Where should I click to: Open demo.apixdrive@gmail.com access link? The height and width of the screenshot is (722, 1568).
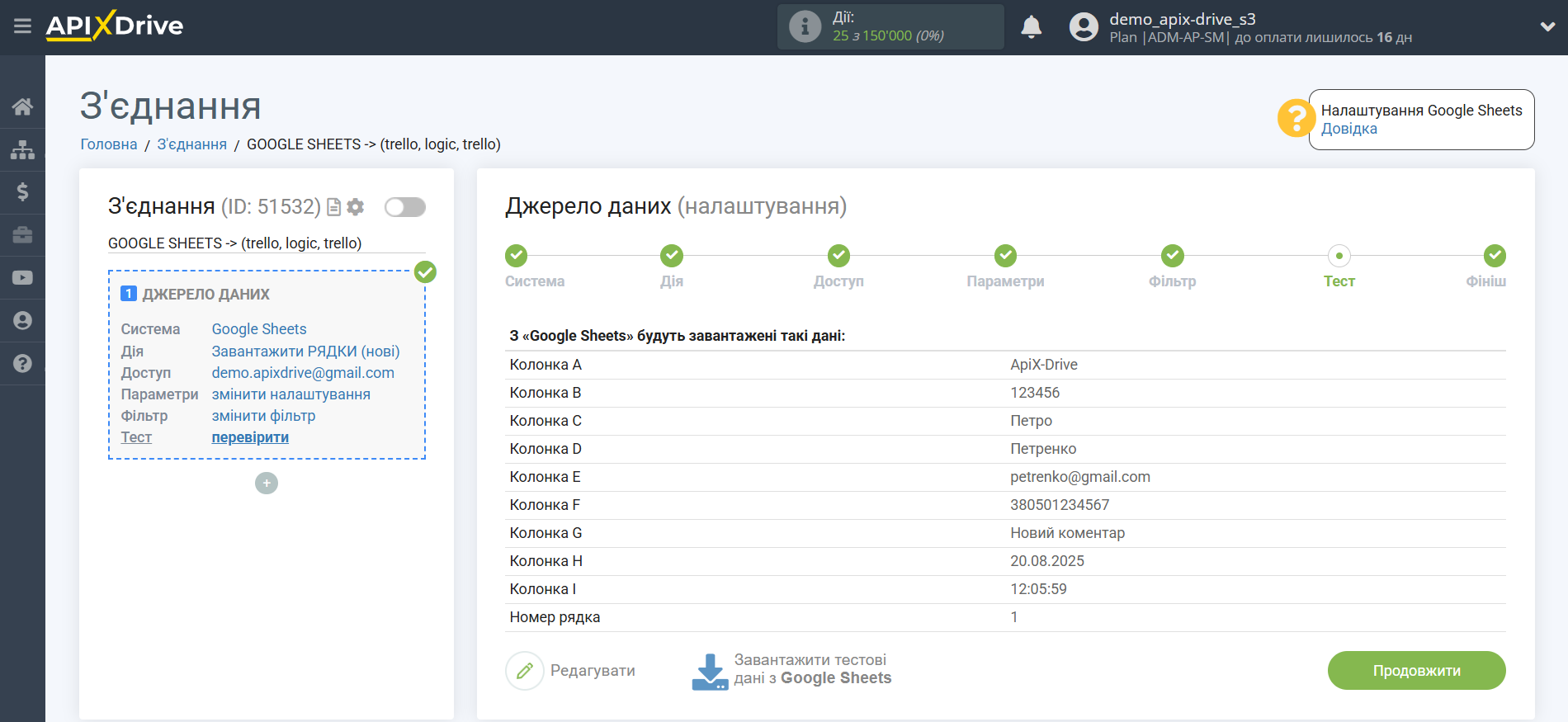pos(303,373)
